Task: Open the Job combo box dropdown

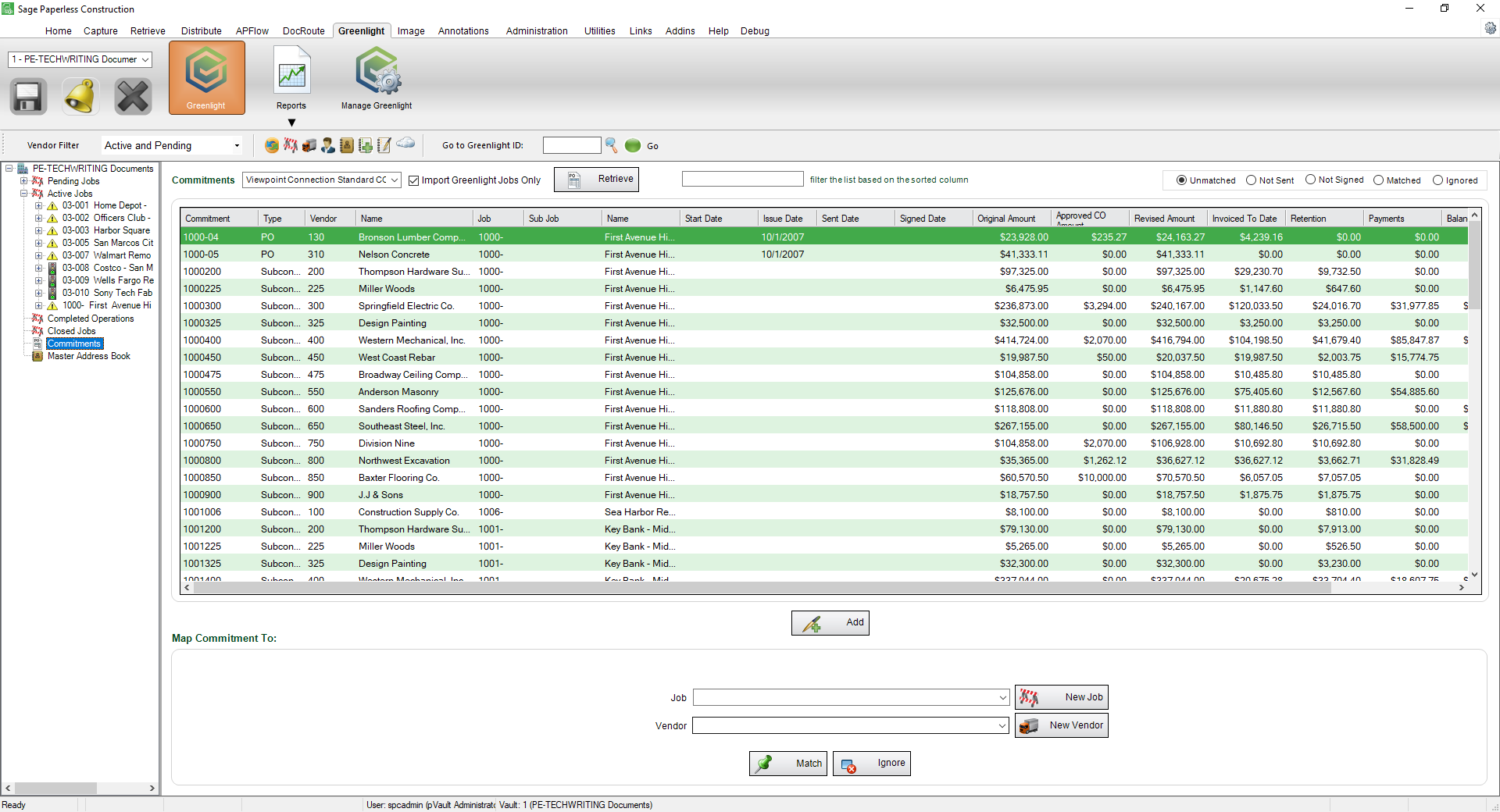Action: pyautogui.click(x=1003, y=698)
